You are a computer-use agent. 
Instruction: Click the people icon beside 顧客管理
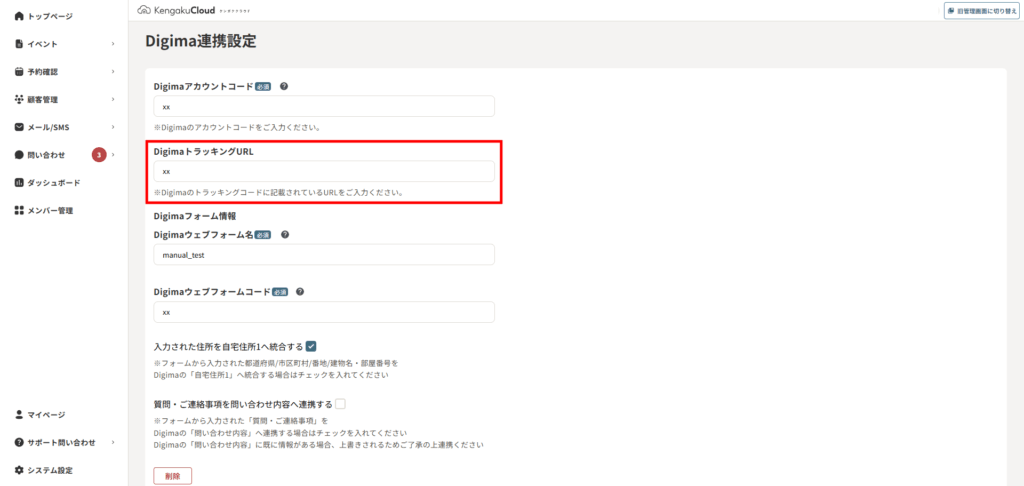click(19, 99)
